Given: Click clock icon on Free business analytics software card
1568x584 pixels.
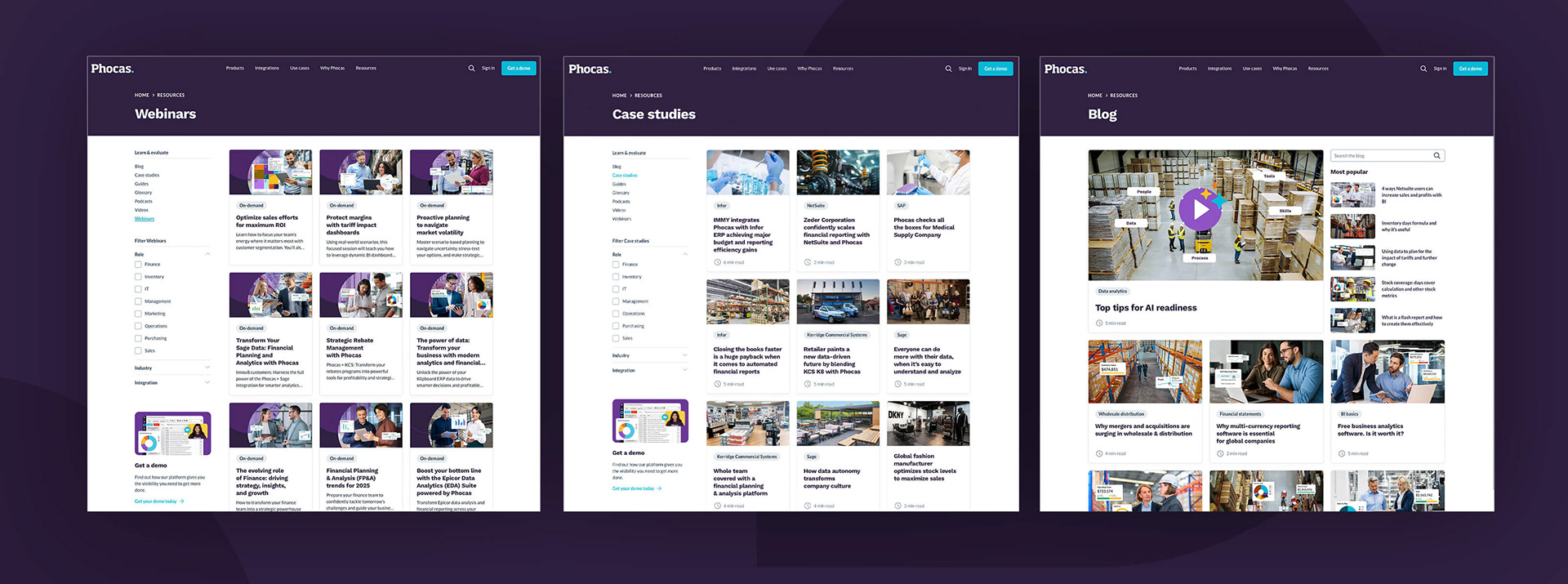Looking at the screenshot, I should pyautogui.click(x=1342, y=453).
